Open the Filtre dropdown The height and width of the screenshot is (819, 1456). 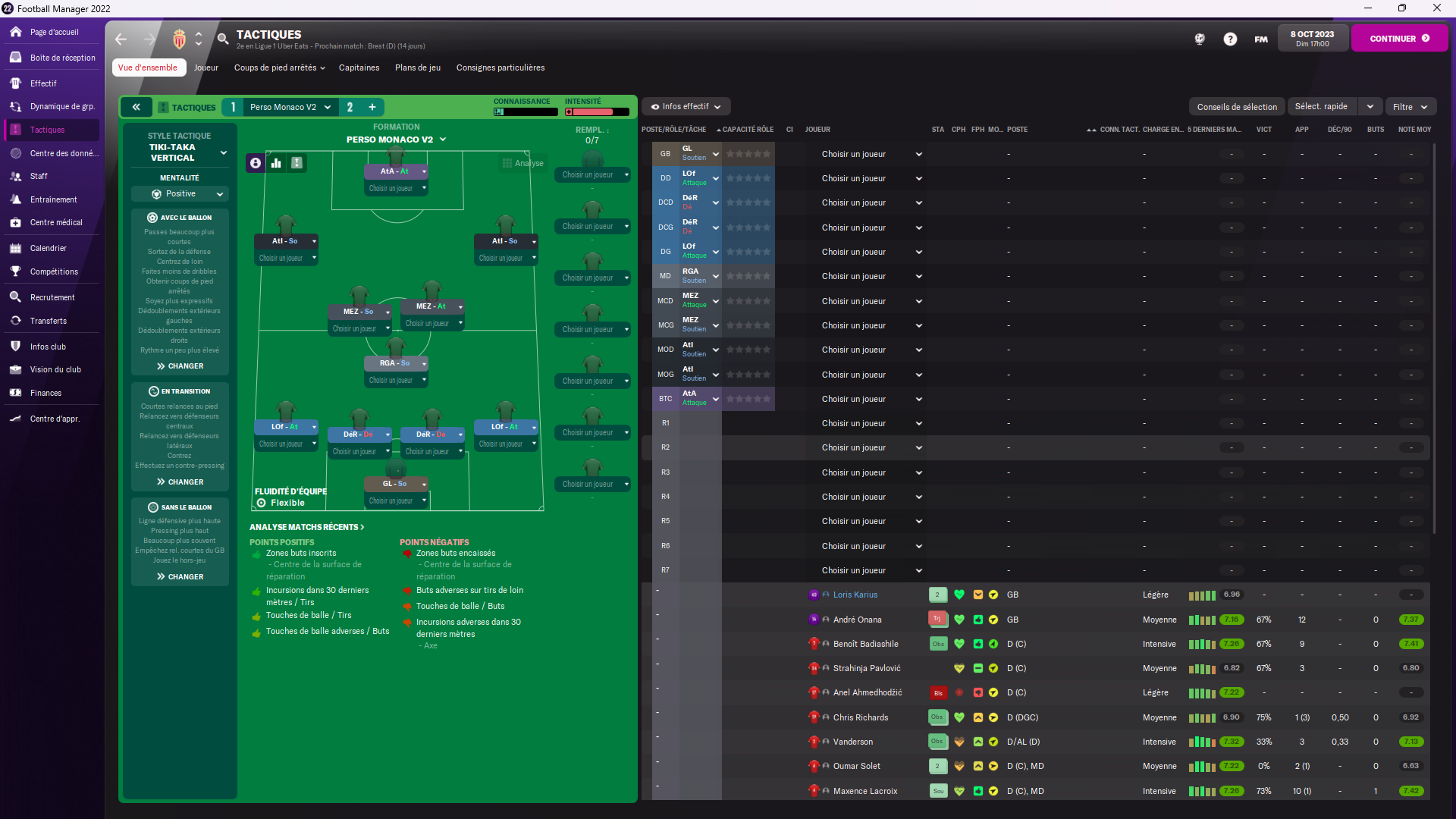[x=1410, y=107]
